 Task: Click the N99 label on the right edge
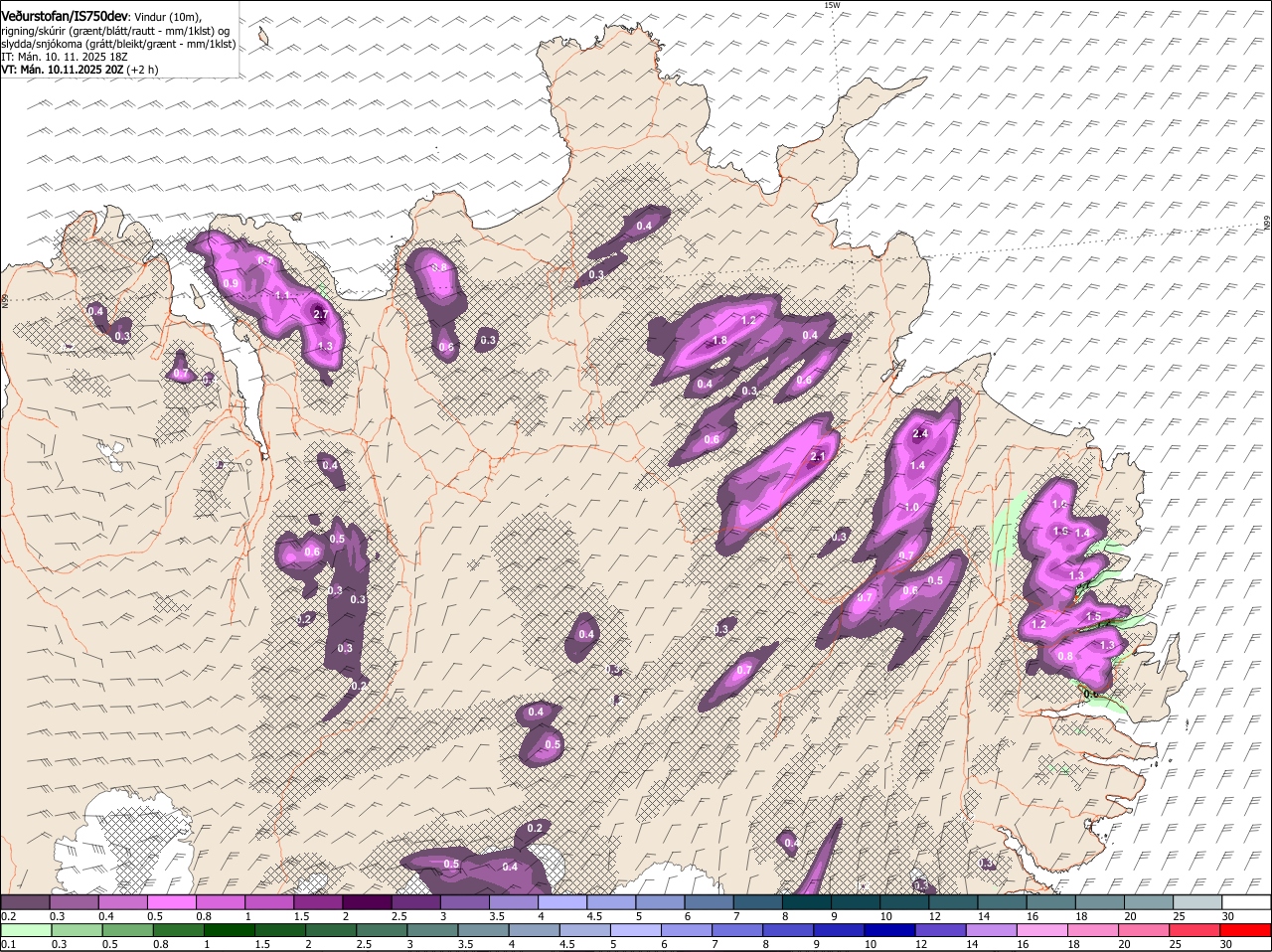click(x=1267, y=224)
